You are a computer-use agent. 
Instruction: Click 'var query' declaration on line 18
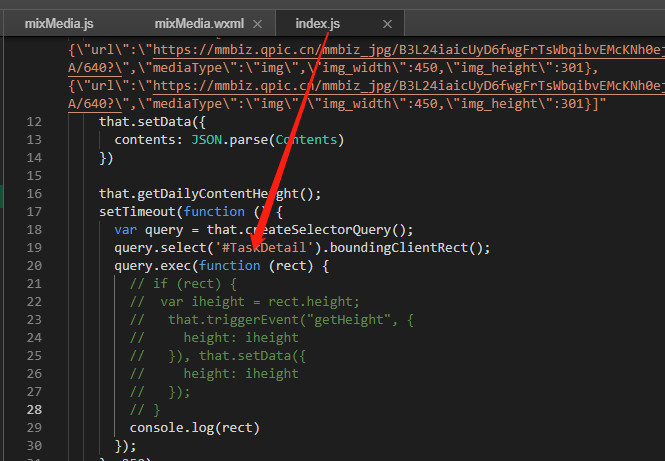(149, 230)
